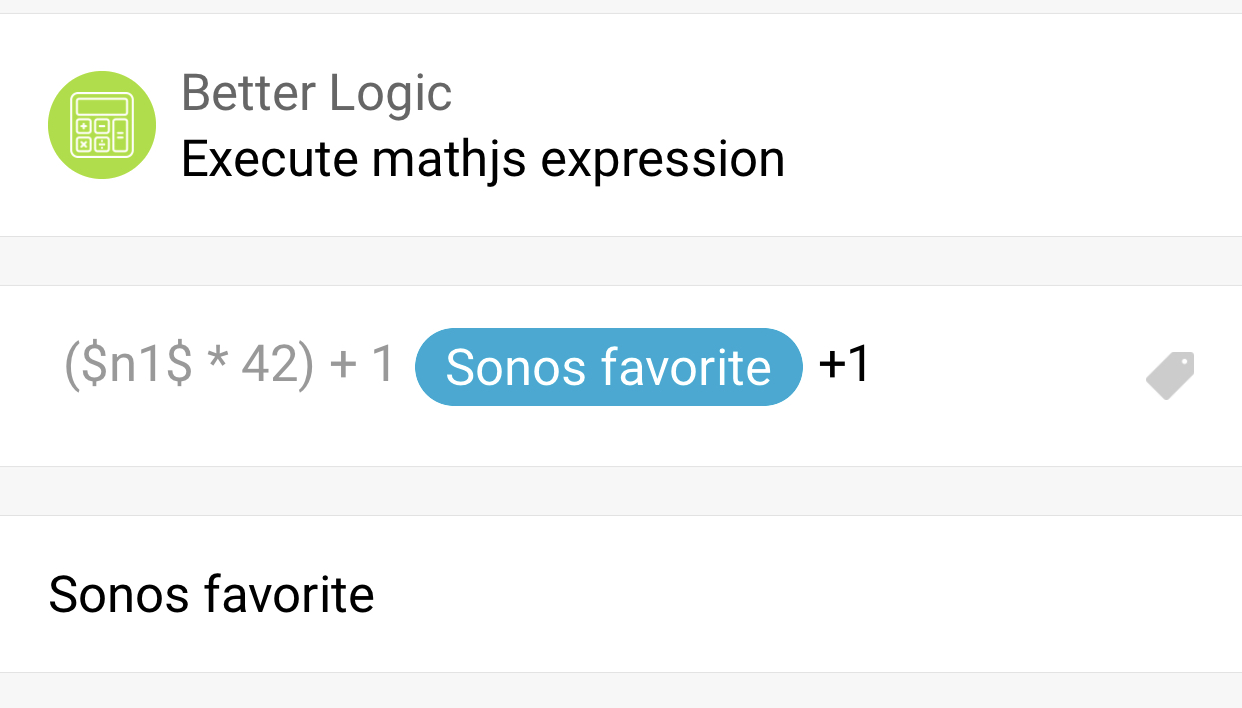1242x708 pixels.
Task: Click the 42 in the placeholder expression
Action: [x=270, y=366]
